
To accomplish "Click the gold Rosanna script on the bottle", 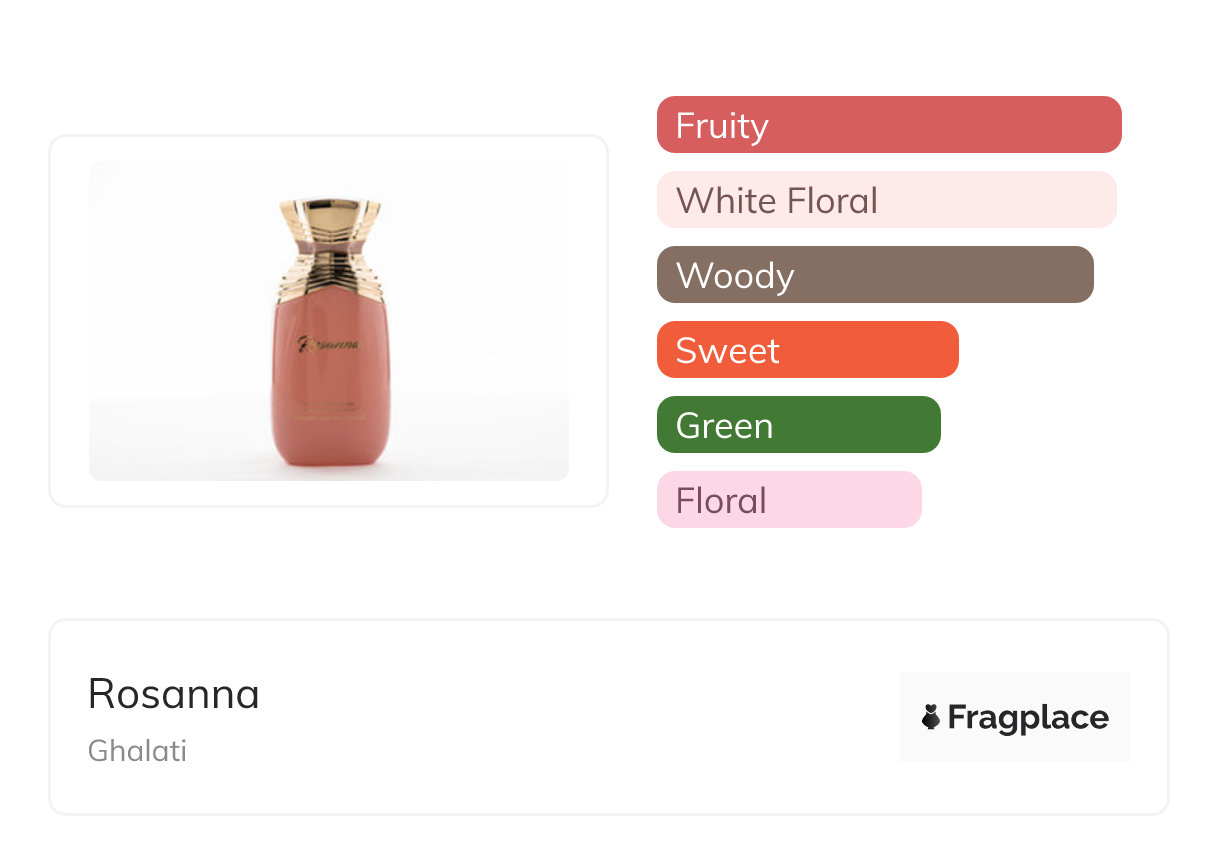I will click(329, 345).
